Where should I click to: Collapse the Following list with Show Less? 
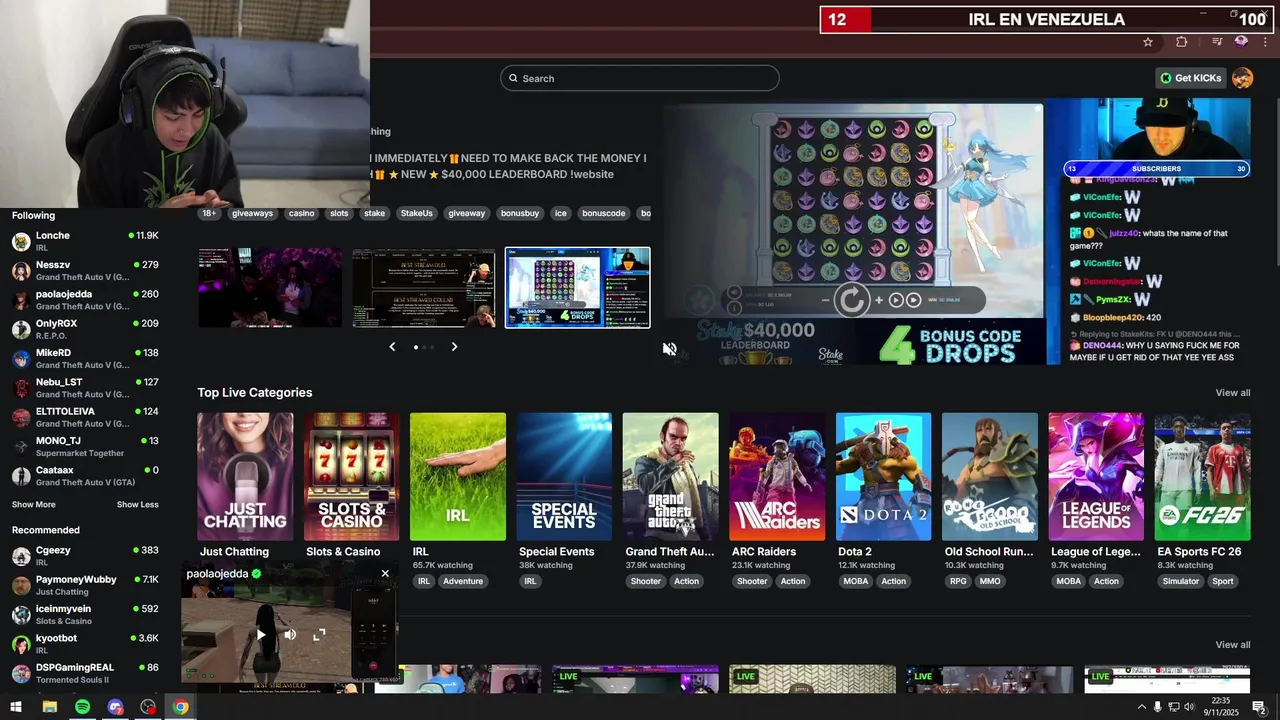click(137, 505)
